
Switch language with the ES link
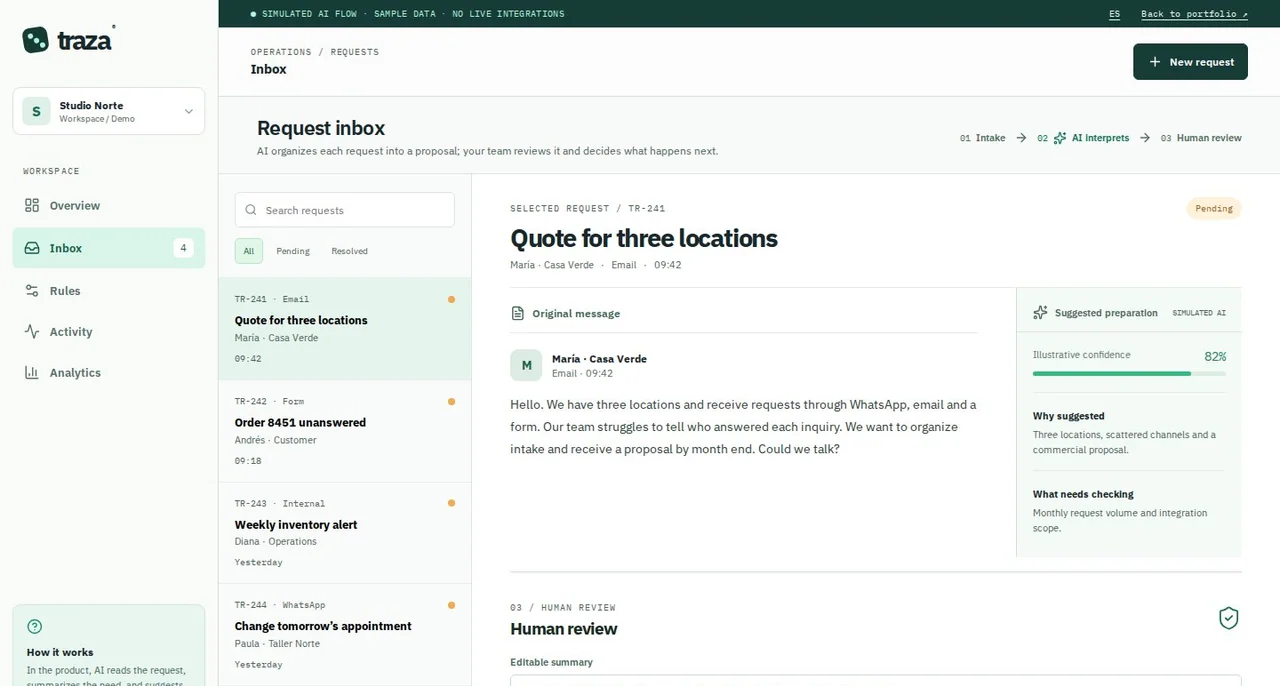(1115, 14)
